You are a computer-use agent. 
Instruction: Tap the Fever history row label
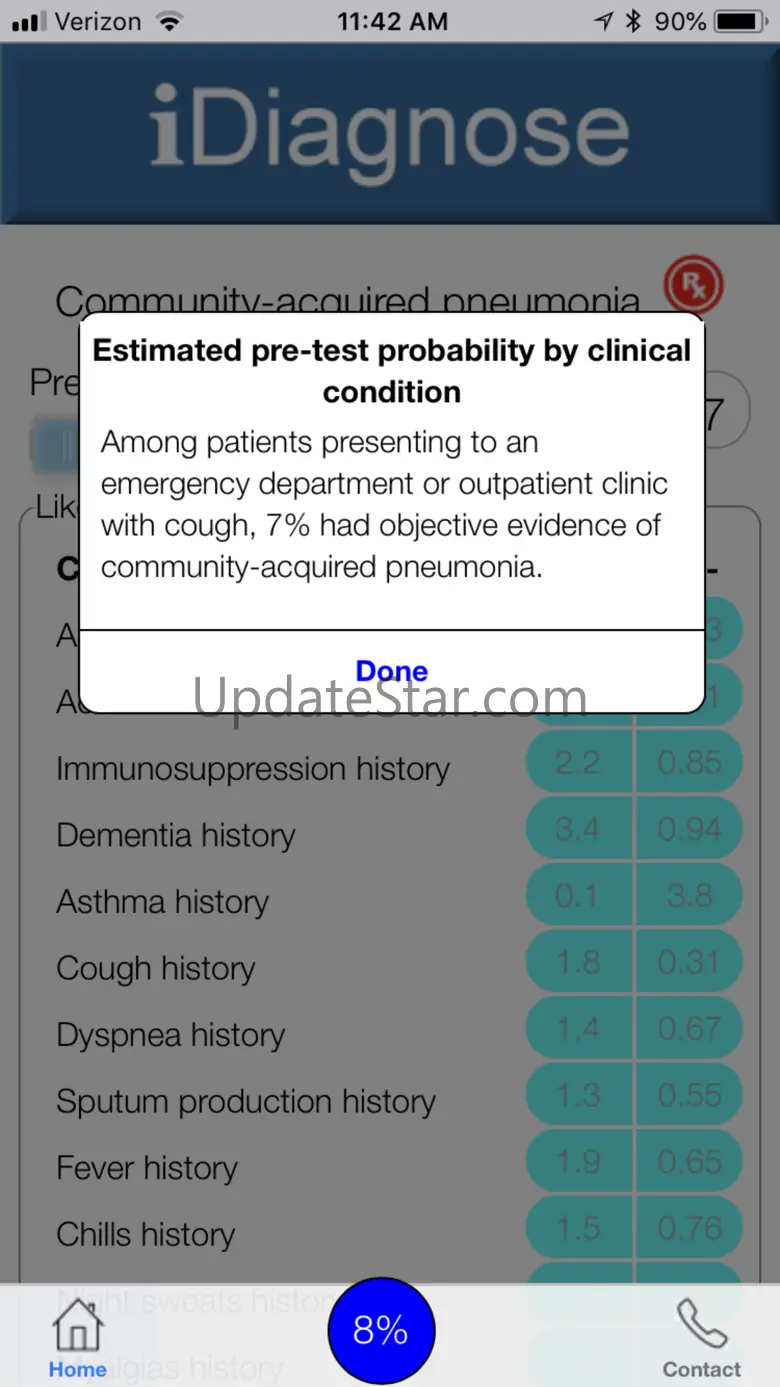pyautogui.click(x=147, y=1167)
